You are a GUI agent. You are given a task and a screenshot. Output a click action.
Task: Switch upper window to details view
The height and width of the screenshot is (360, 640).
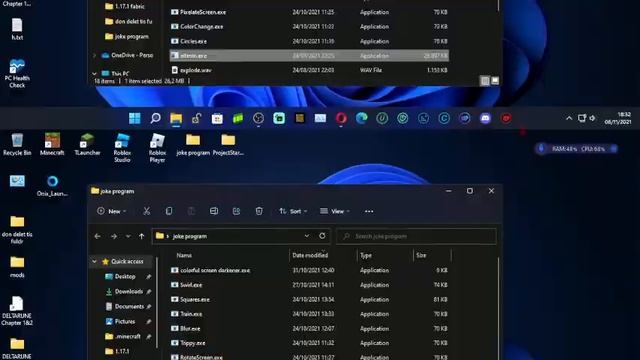(485, 81)
